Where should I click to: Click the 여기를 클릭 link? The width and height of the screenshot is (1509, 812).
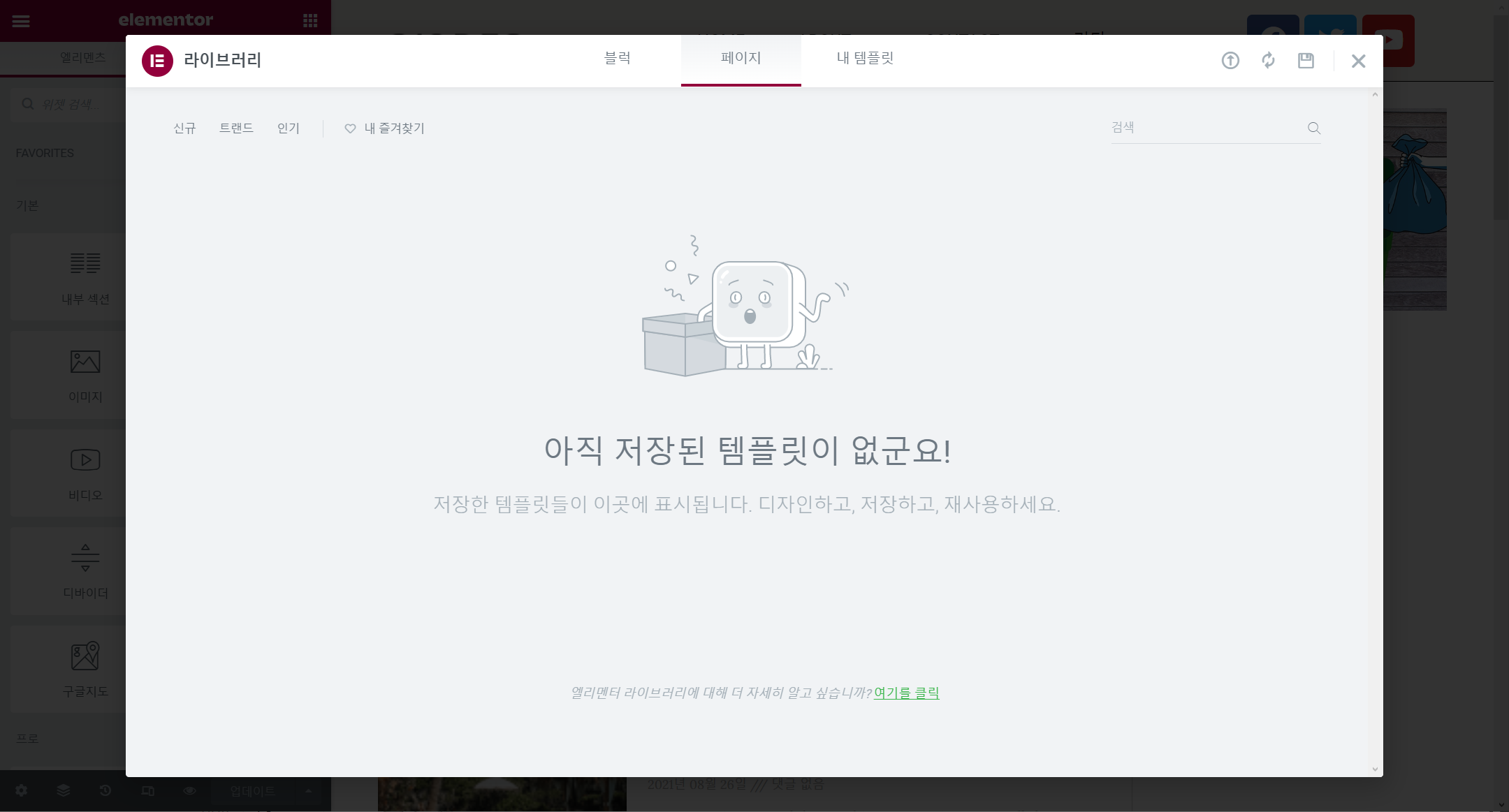click(x=906, y=693)
